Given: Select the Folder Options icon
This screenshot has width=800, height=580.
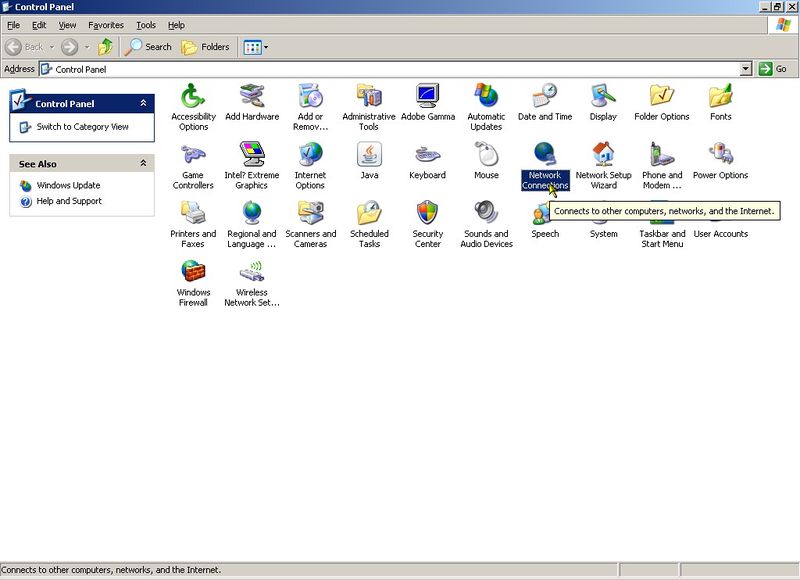Looking at the screenshot, I should click(662, 96).
